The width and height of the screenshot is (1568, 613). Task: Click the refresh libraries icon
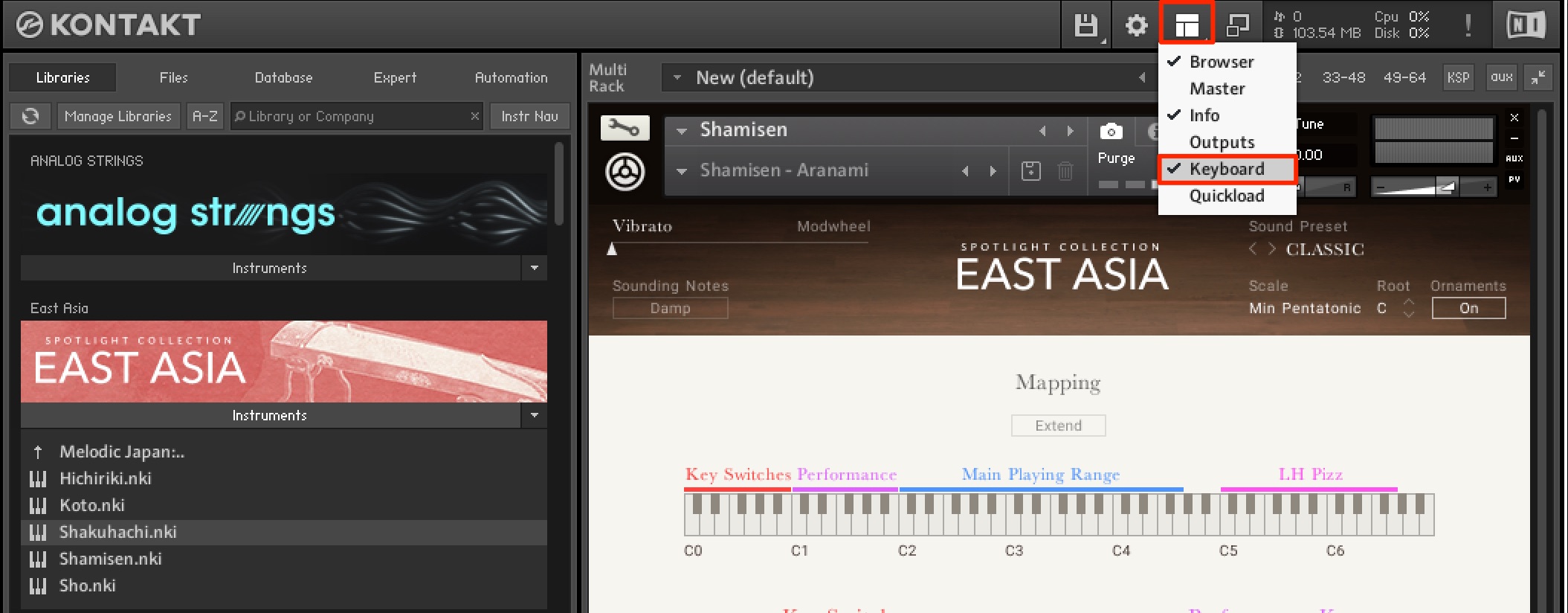[30, 116]
